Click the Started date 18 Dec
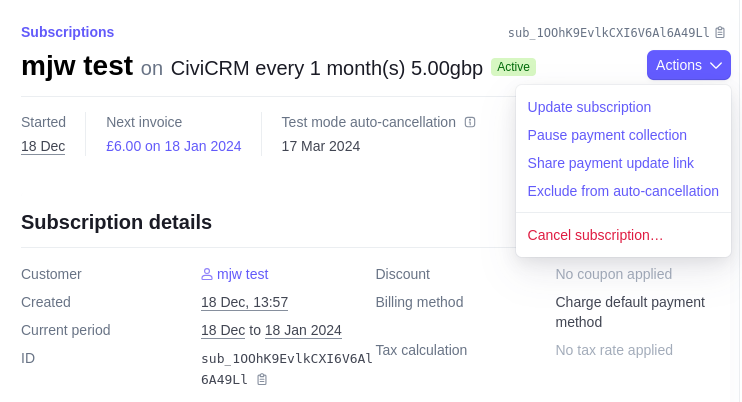 [x=43, y=146]
